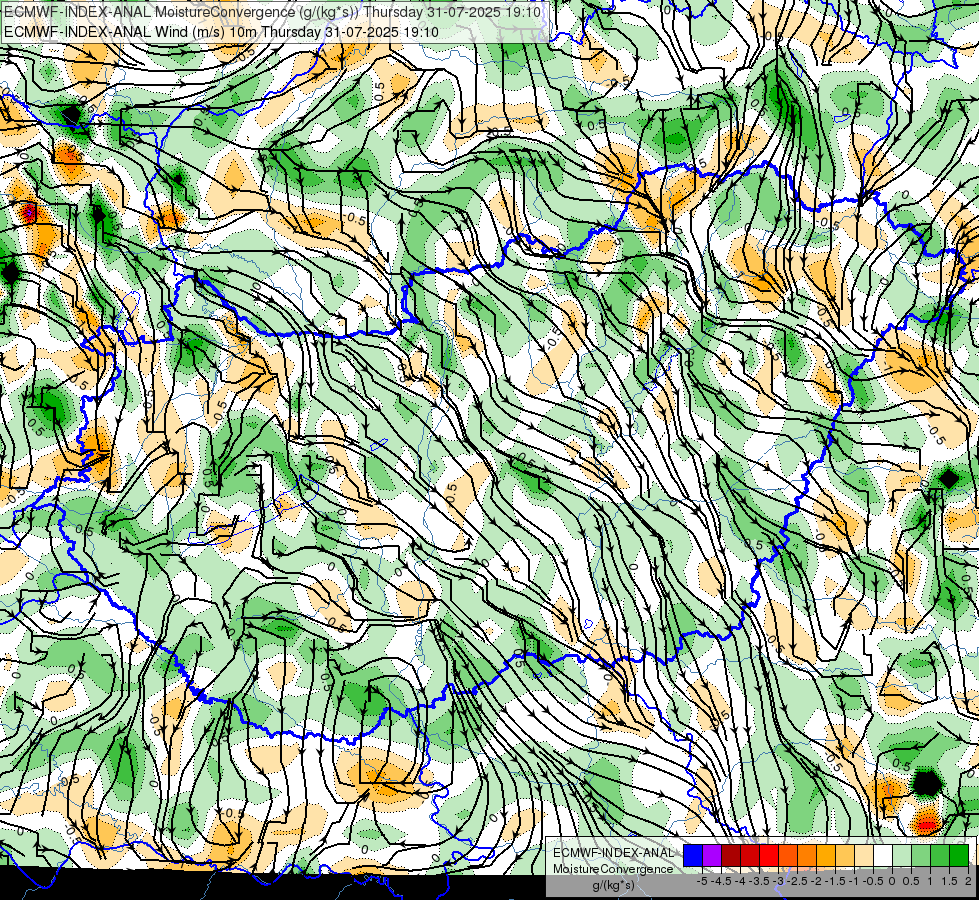This screenshot has height=900, width=979.
Task: Choose the orange swatch between -2.5 and -2
Action: coord(807,855)
